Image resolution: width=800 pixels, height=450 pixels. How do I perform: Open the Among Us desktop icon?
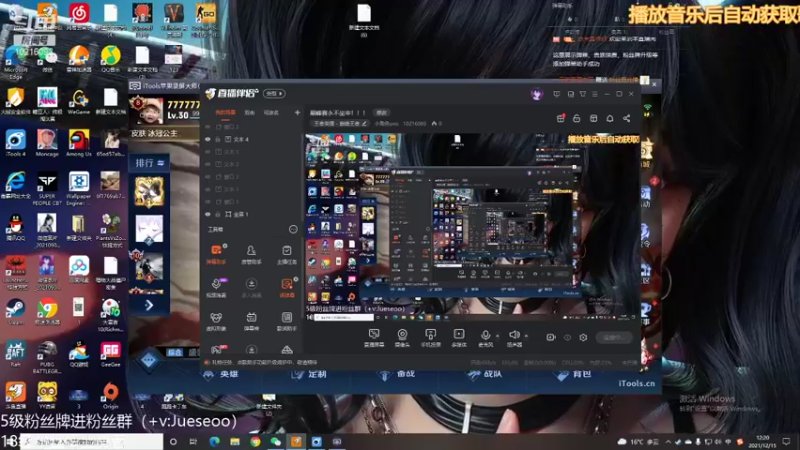click(x=79, y=143)
